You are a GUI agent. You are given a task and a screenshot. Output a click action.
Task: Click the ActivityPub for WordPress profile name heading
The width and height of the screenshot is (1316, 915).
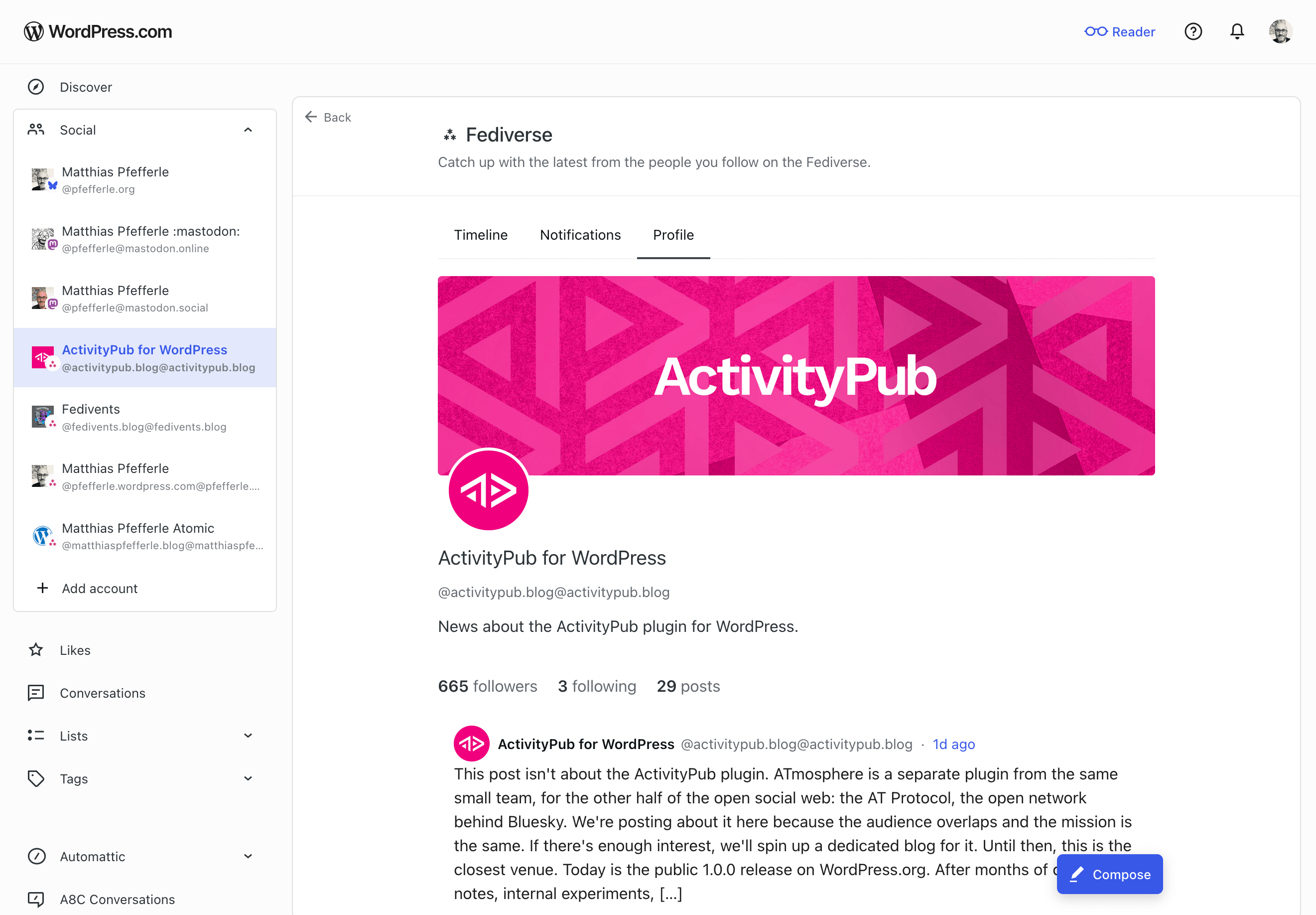coord(552,558)
